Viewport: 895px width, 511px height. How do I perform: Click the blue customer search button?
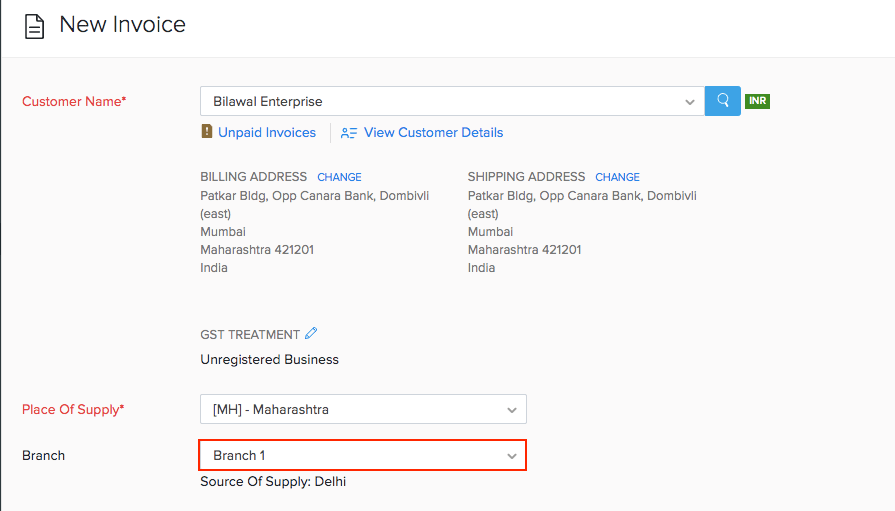pyautogui.click(x=722, y=101)
